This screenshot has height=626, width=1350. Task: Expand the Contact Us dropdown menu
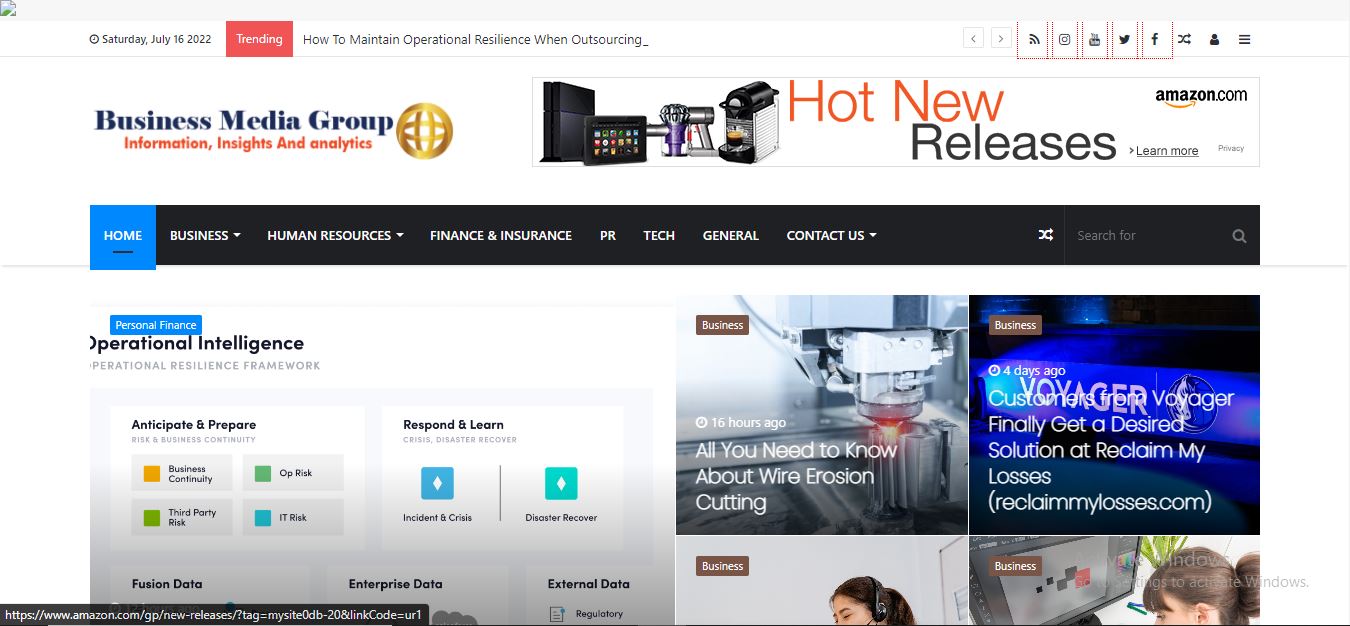(831, 236)
